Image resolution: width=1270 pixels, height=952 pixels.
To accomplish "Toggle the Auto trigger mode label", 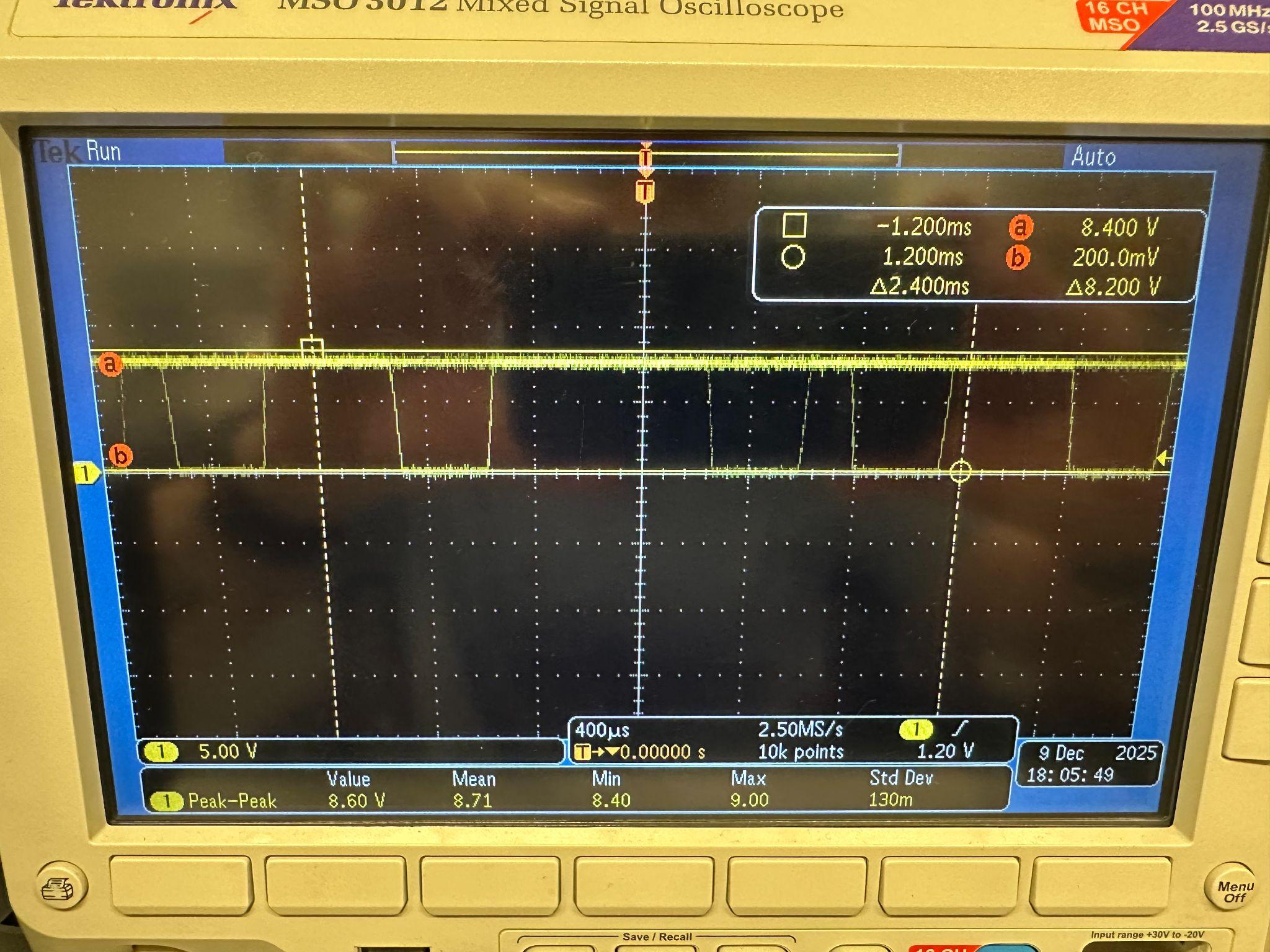I will tap(1096, 157).
